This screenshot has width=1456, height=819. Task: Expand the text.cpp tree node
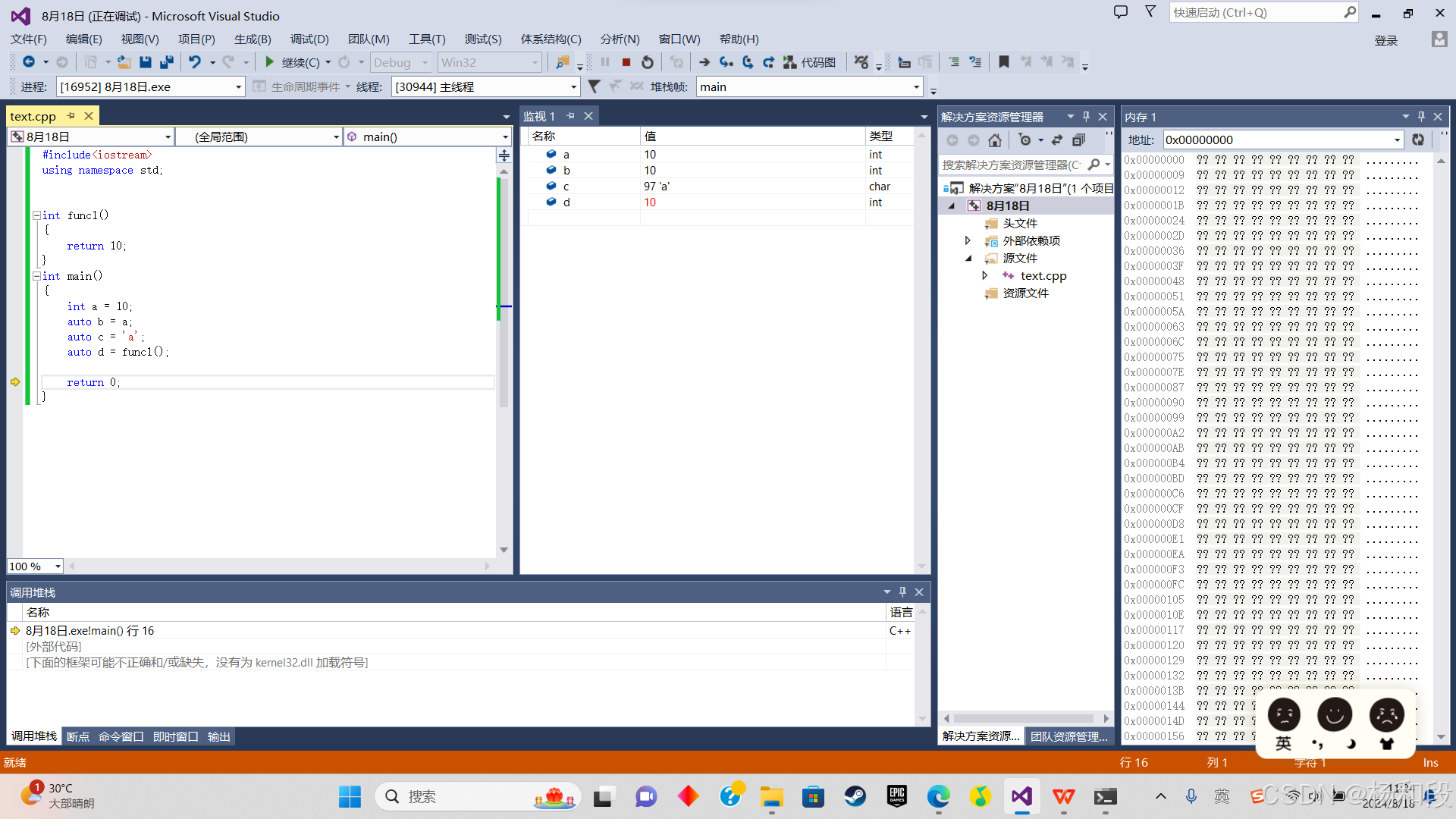coord(984,275)
